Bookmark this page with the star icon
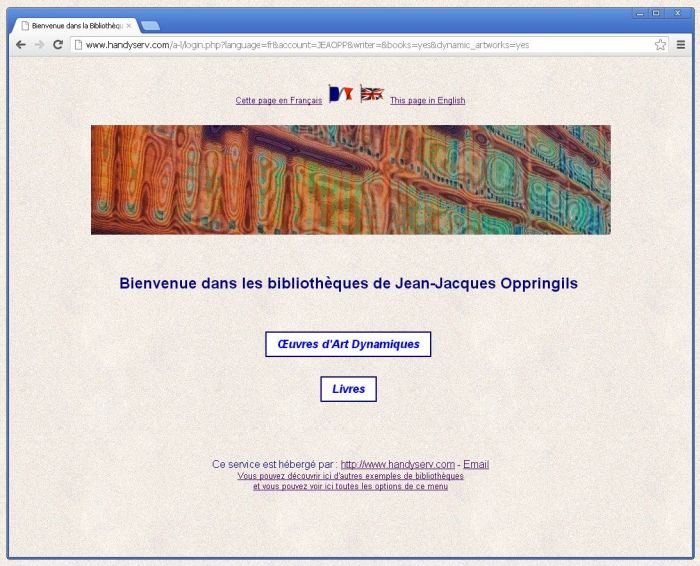Image resolution: width=700 pixels, height=566 pixels. [x=660, y=45]
